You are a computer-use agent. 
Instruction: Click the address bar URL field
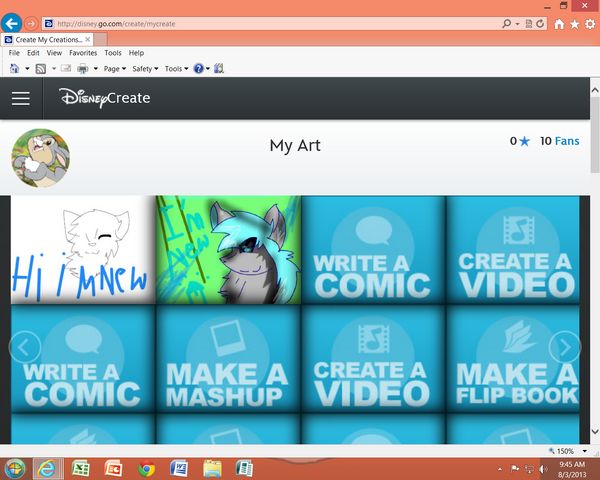pos(268,24)
